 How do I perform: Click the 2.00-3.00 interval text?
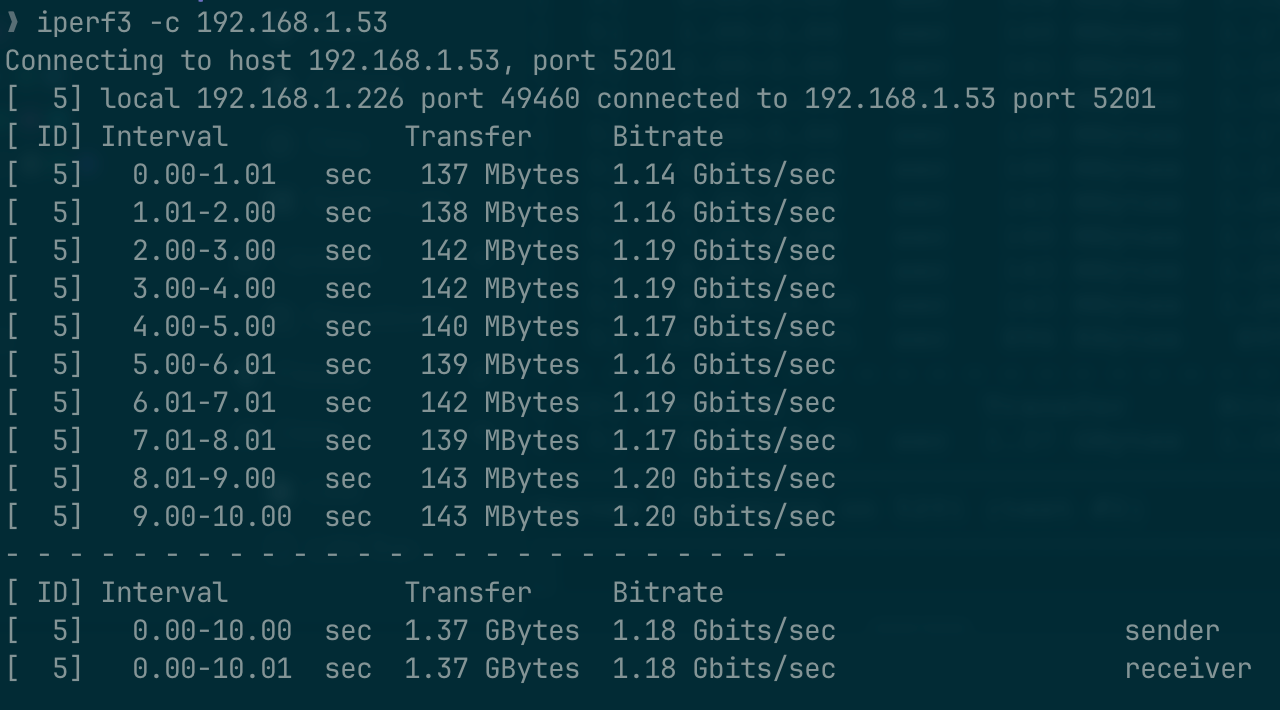[x=204, y=250]
